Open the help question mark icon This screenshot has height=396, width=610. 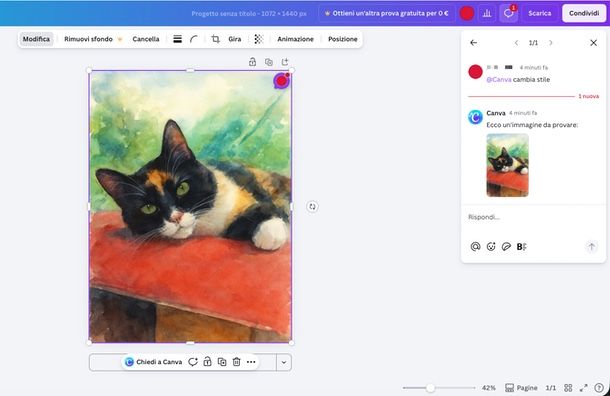599,388
